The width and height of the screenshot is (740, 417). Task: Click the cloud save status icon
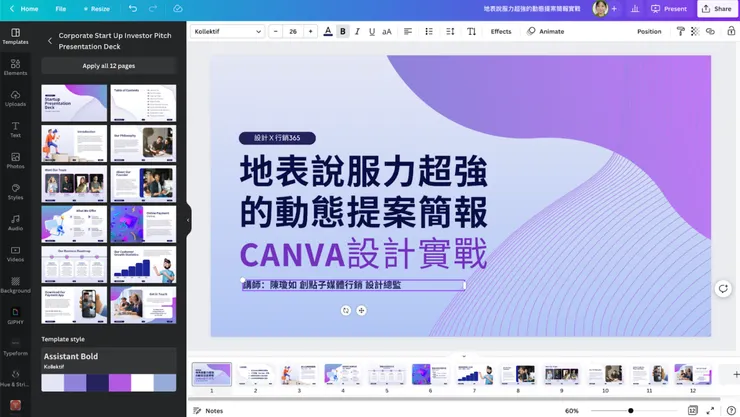pos(177,8)
